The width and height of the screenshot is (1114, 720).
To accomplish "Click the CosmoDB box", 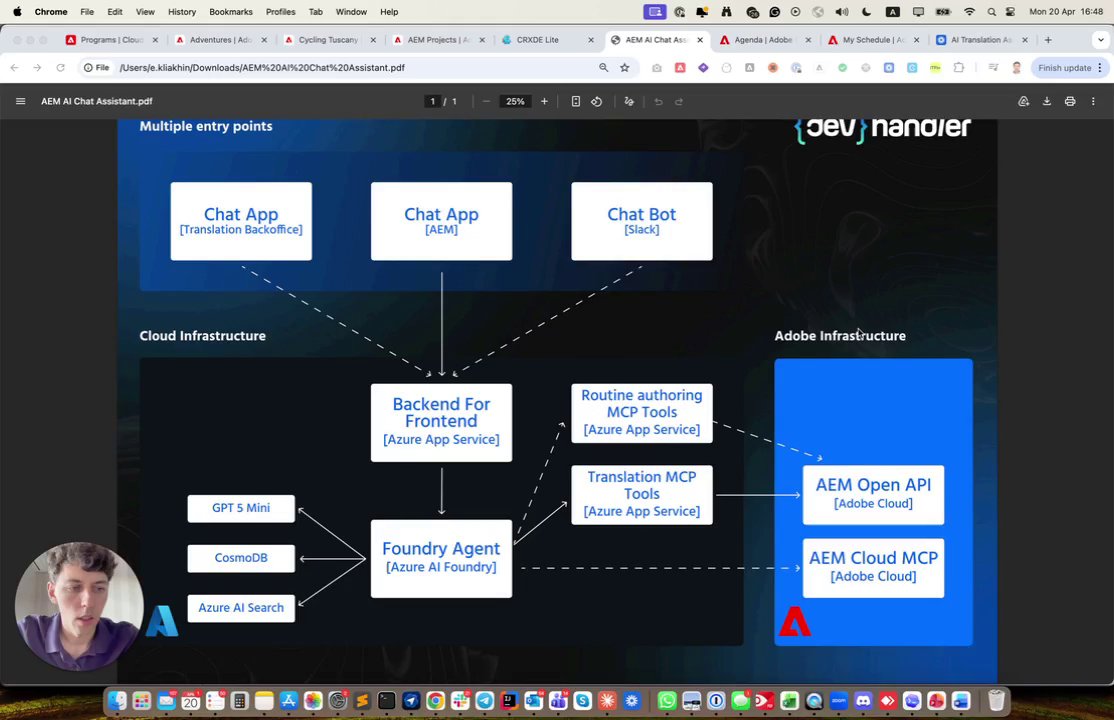I will [241, 558].
